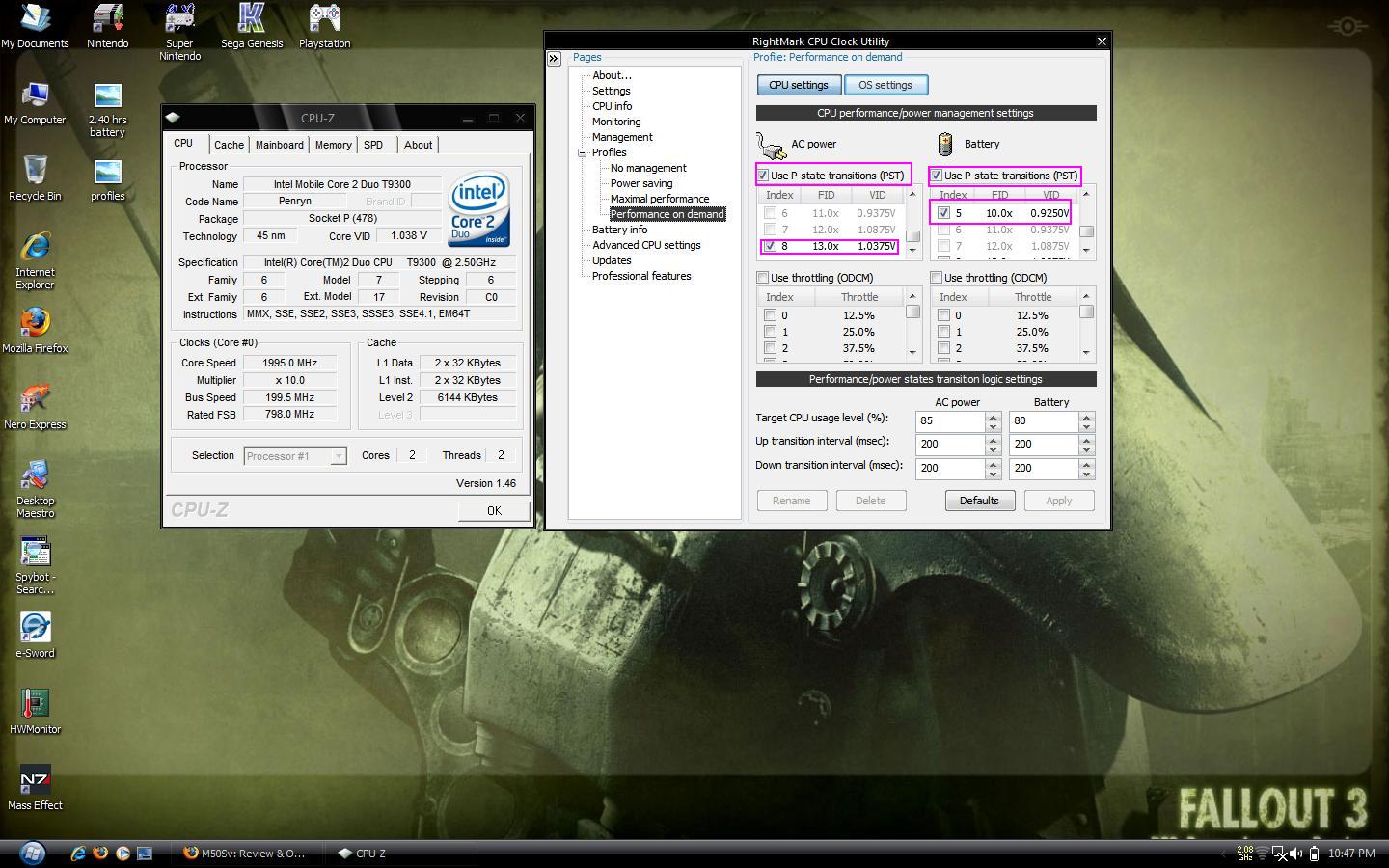Viewport: 1389px width, 868px height.
Task: Open Desktop Maestro shortcut
Action: click(35, 489)
